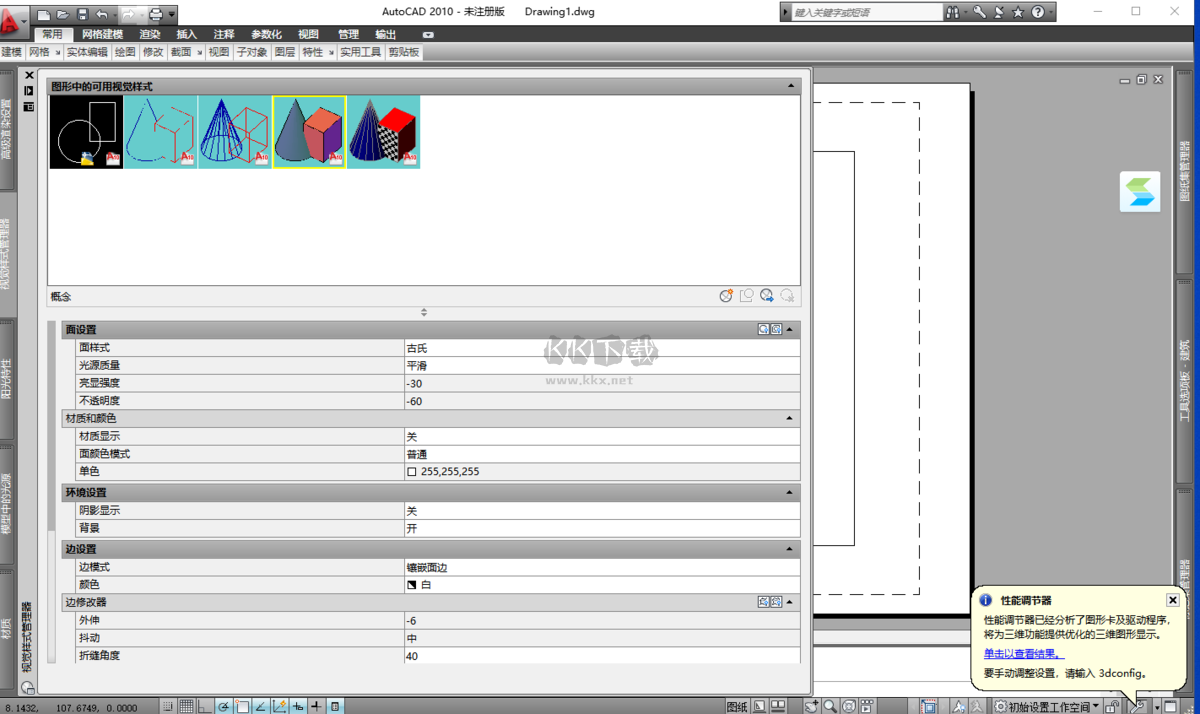Collapse the 面设置 section

787,329
